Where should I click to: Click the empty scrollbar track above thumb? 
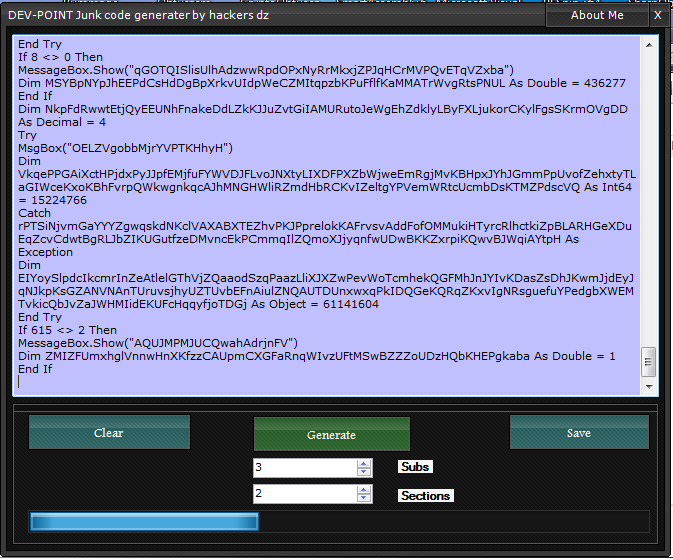pyautogui.click(x=648, y=200)
